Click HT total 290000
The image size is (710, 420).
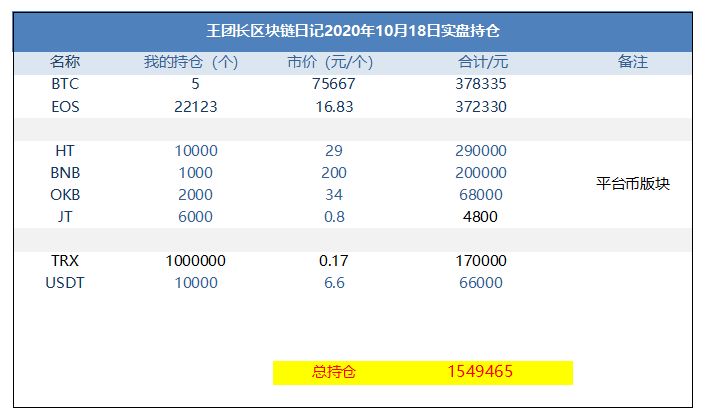point(481,151)
